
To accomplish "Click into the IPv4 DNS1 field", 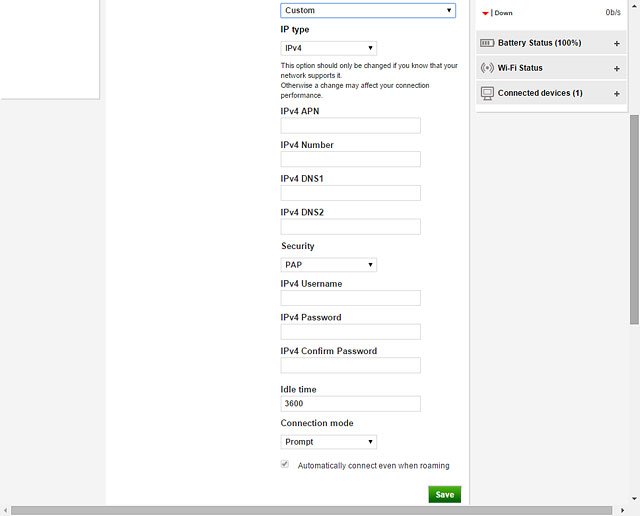I will [350, 193].
